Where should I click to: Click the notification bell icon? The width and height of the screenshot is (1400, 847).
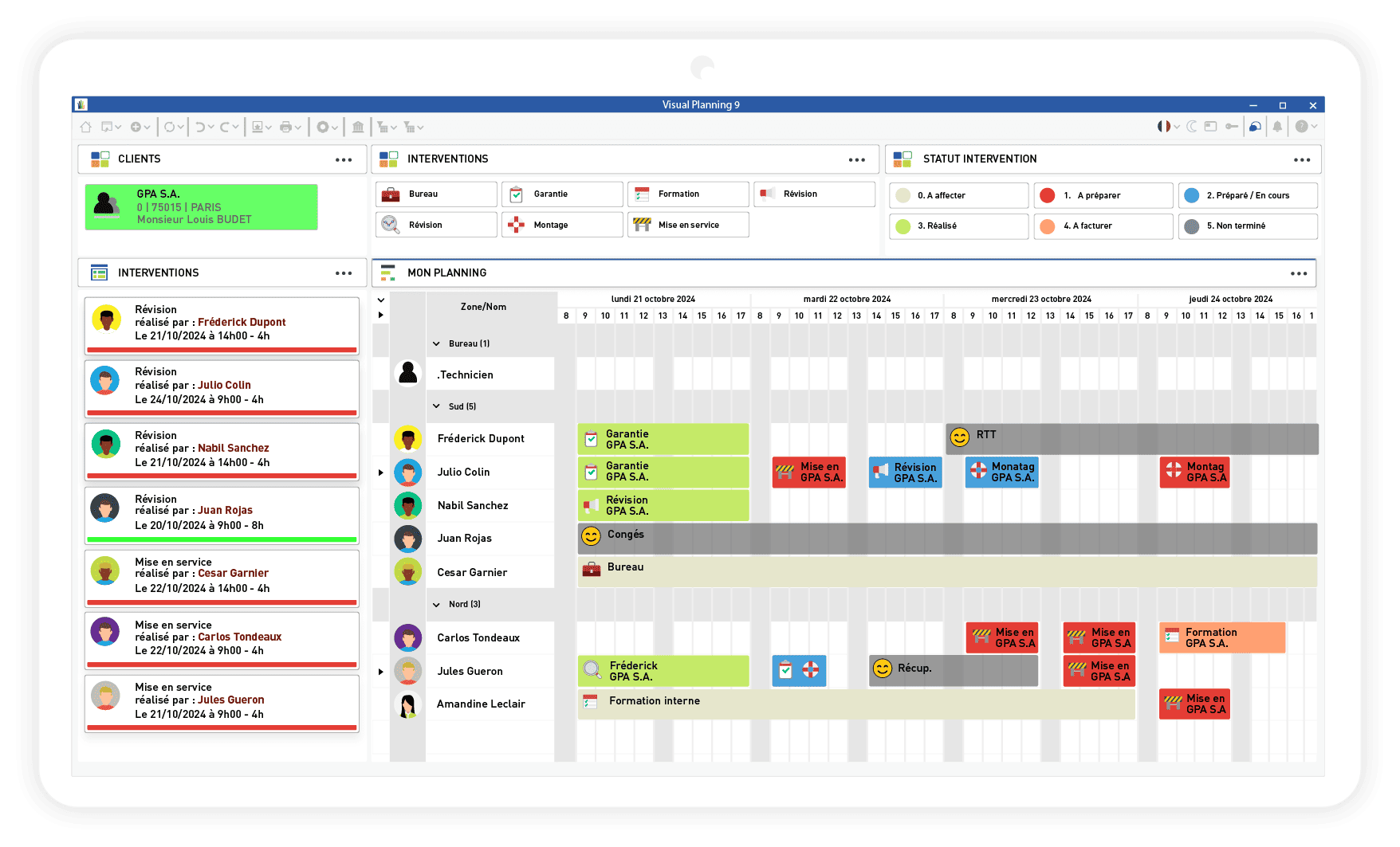point(1277,126)
